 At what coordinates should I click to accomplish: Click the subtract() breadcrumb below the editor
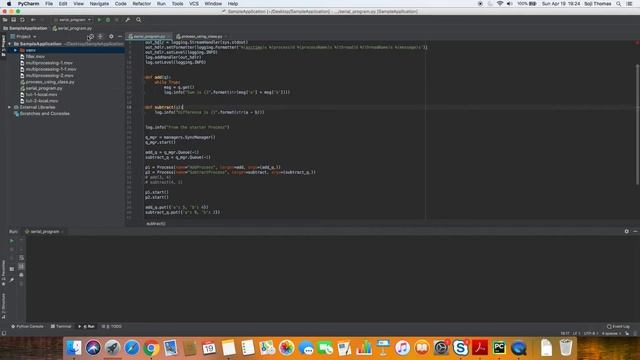[156, 224]
